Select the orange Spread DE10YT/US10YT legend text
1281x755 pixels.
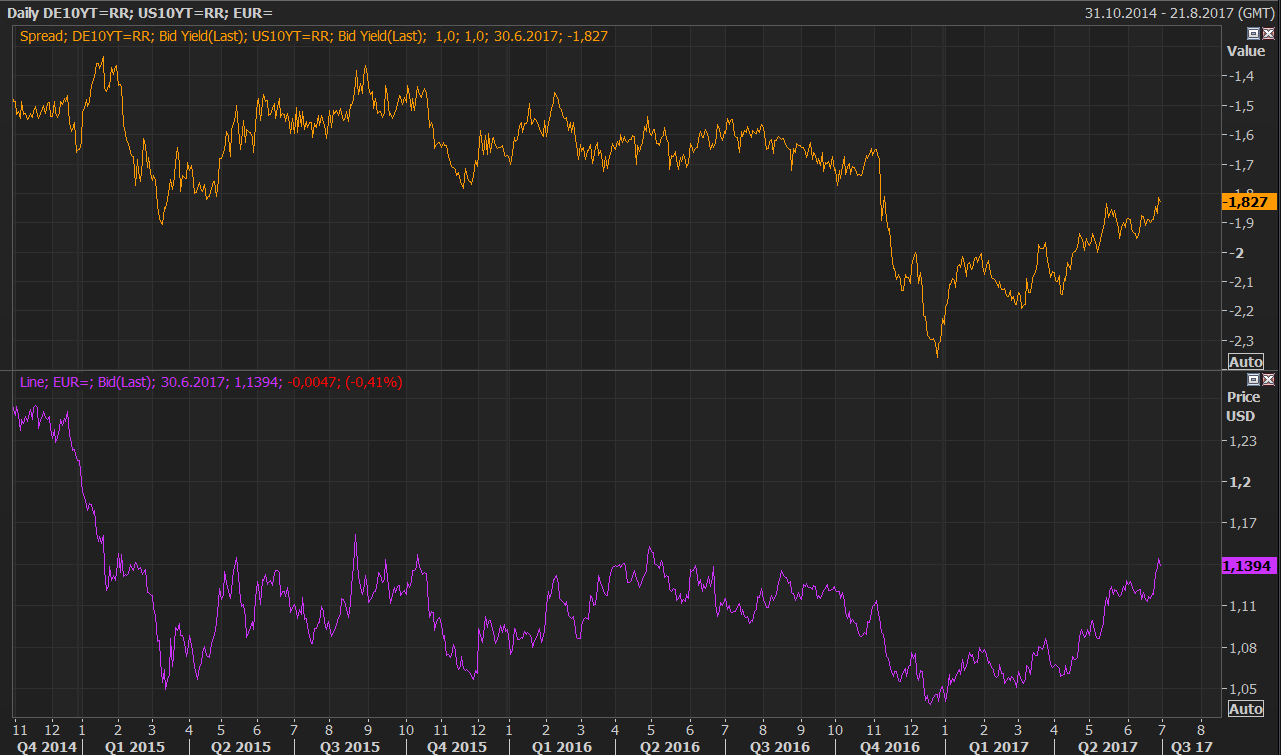pyautogui.click(x=314, y=36)
